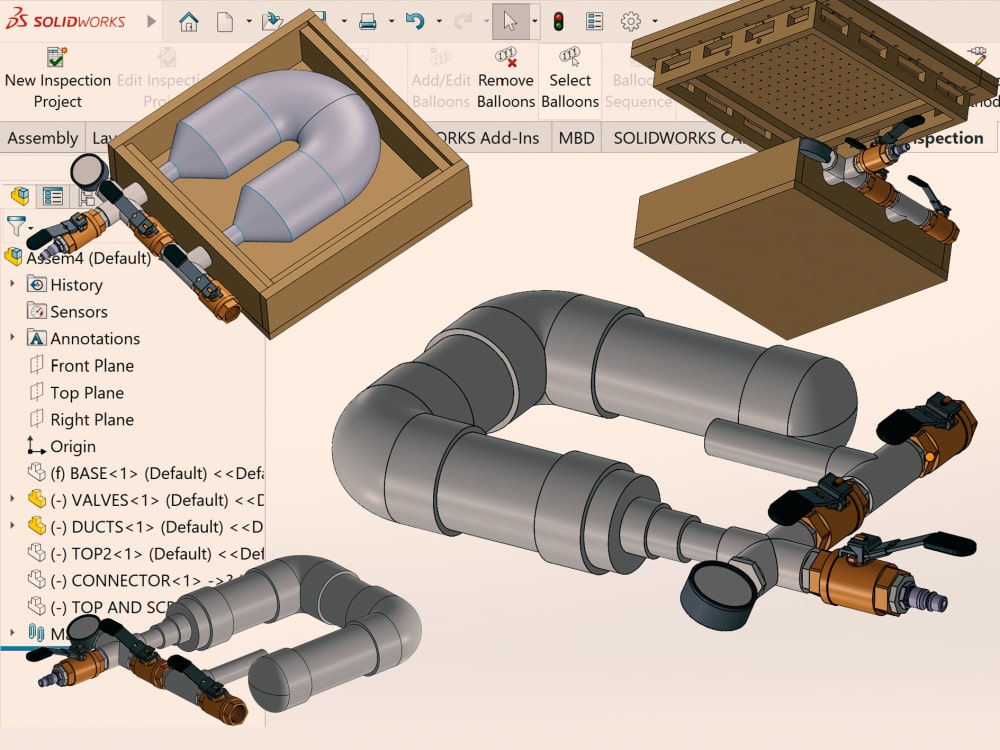
Task: Click the History clock icon
Action: point(36,284)
